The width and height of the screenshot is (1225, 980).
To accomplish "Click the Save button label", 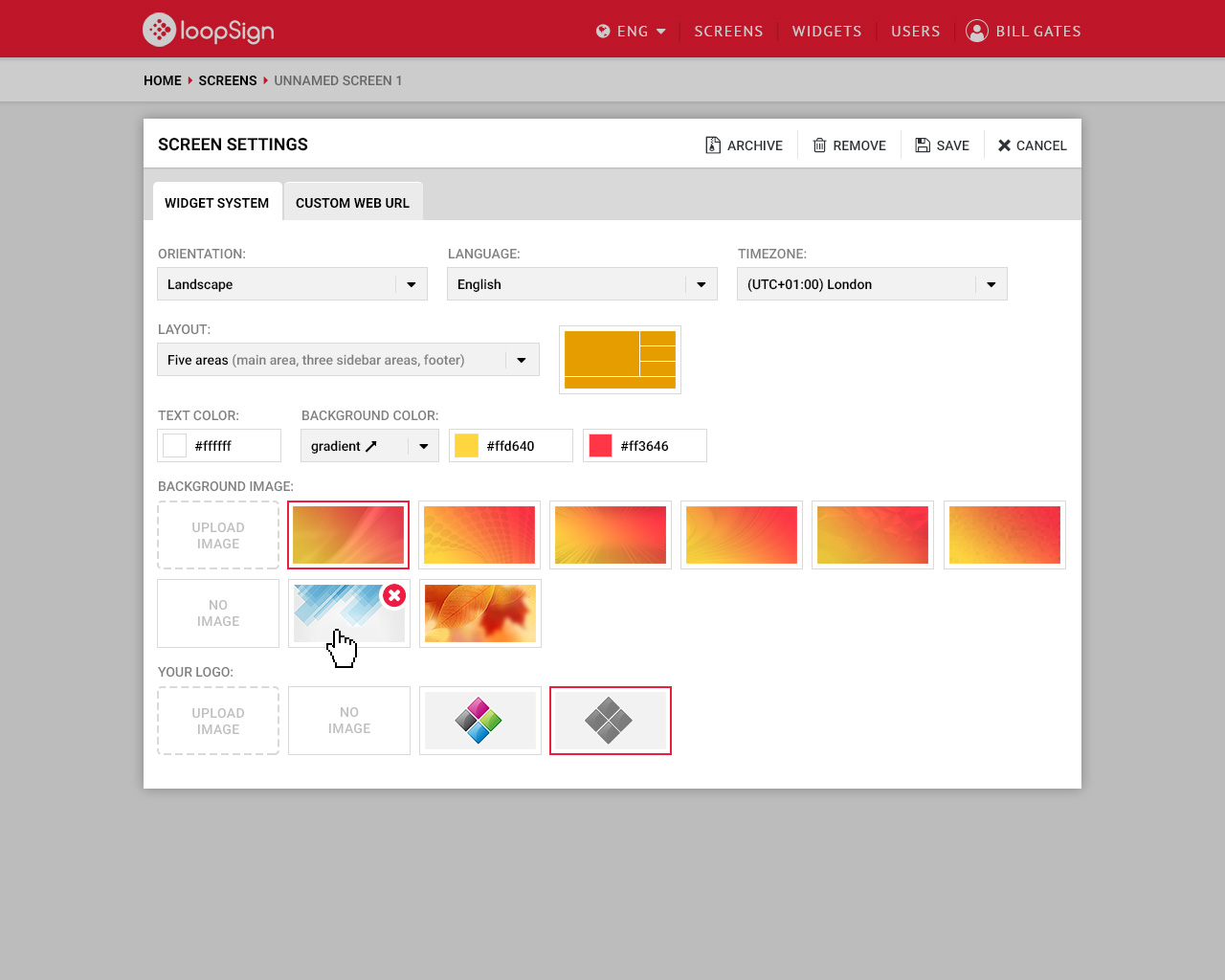I will pos(953,145).
